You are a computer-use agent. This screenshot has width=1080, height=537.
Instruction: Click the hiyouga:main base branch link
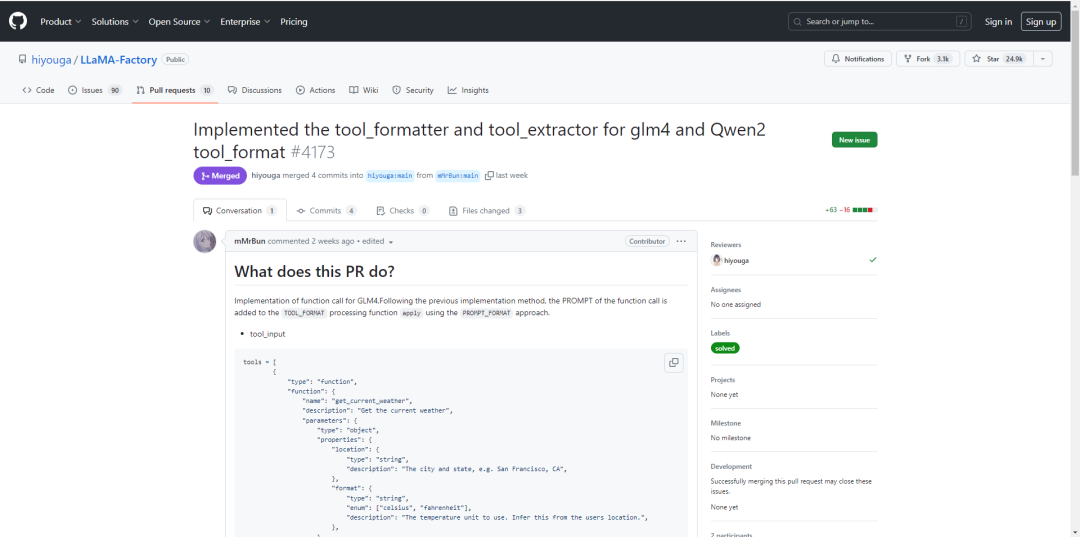(390, 176)
